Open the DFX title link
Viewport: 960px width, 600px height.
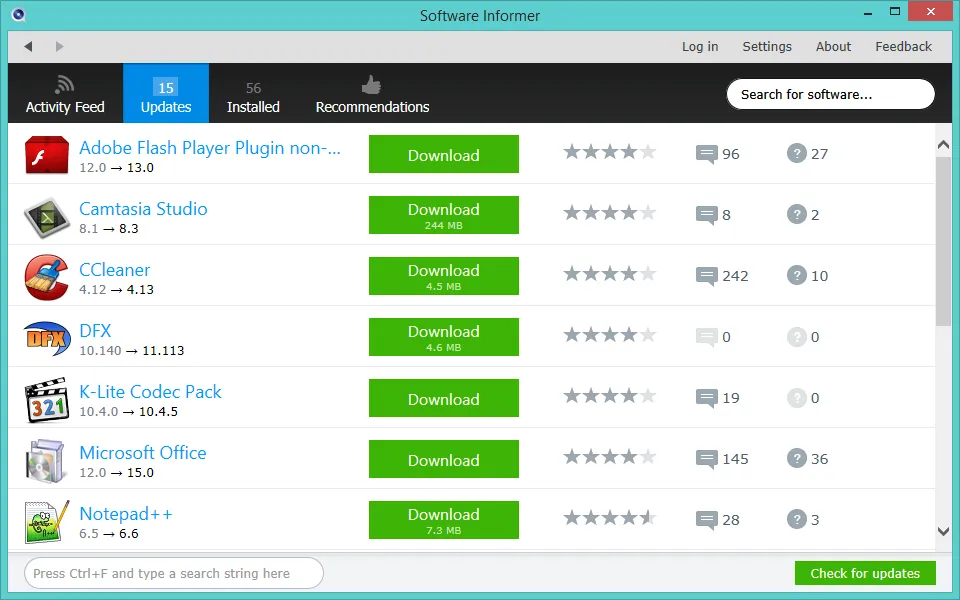tap(96, 331)
